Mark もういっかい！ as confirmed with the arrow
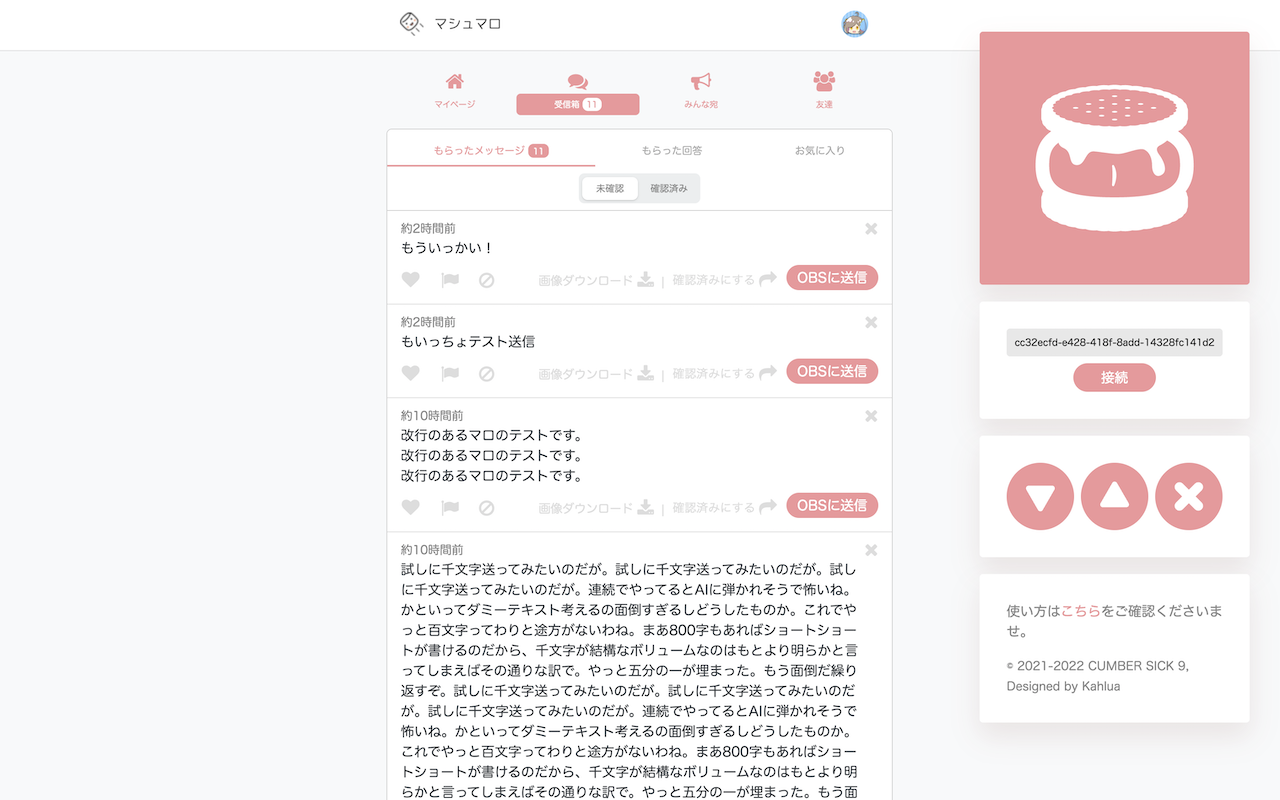 click(768, 279)
